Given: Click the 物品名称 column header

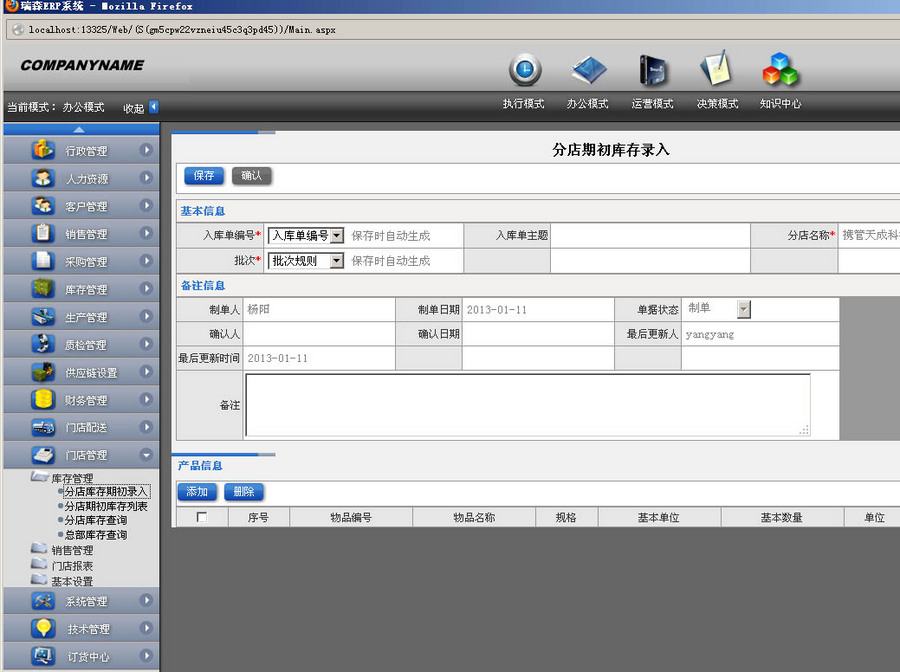Looking at the screenshot, I should (x=474, y=517).
